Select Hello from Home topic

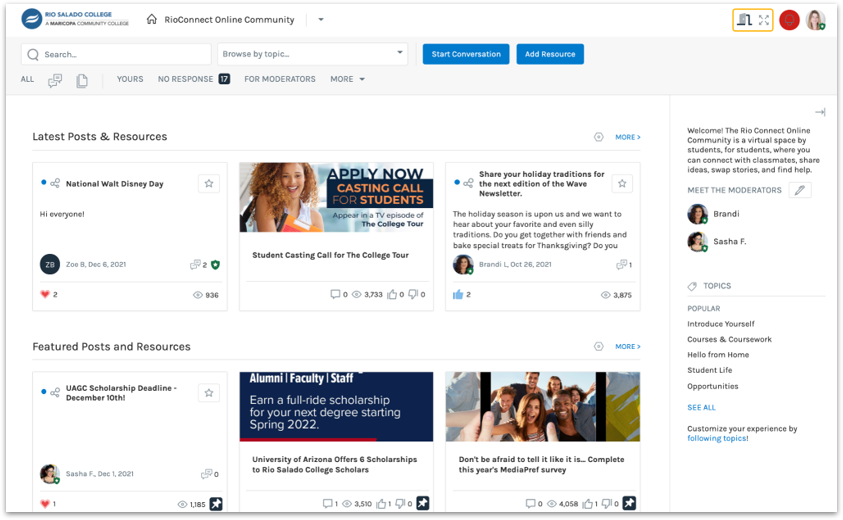(x=718, y=355)
